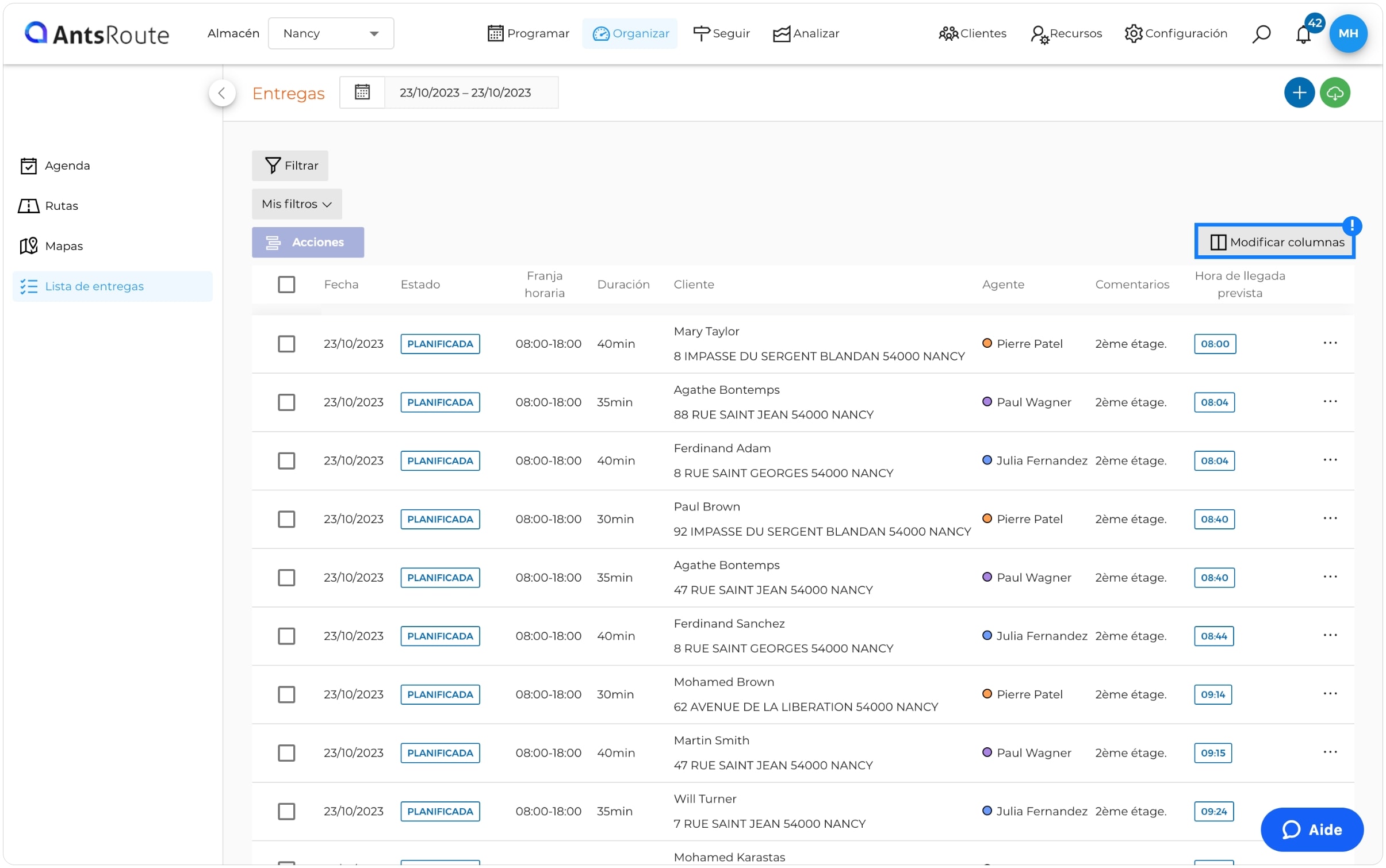Open Rutas in the sidebar
Viewport: 1386px width, 868px height.
[x=48, y=206]
